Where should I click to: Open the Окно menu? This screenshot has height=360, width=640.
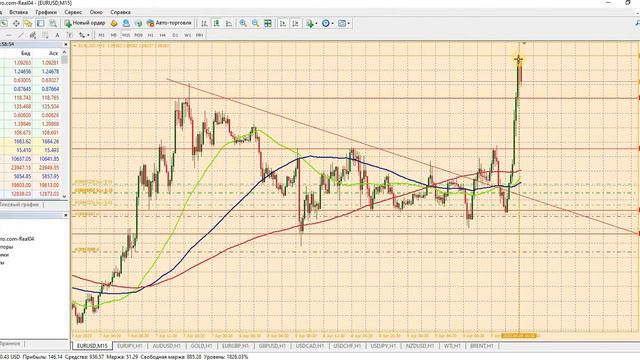point(96,12)
